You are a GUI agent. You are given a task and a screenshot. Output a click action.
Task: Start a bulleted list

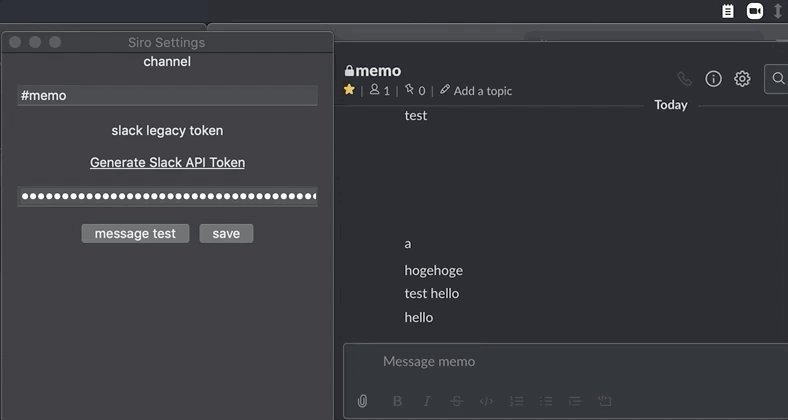click(x=546, y=401)
